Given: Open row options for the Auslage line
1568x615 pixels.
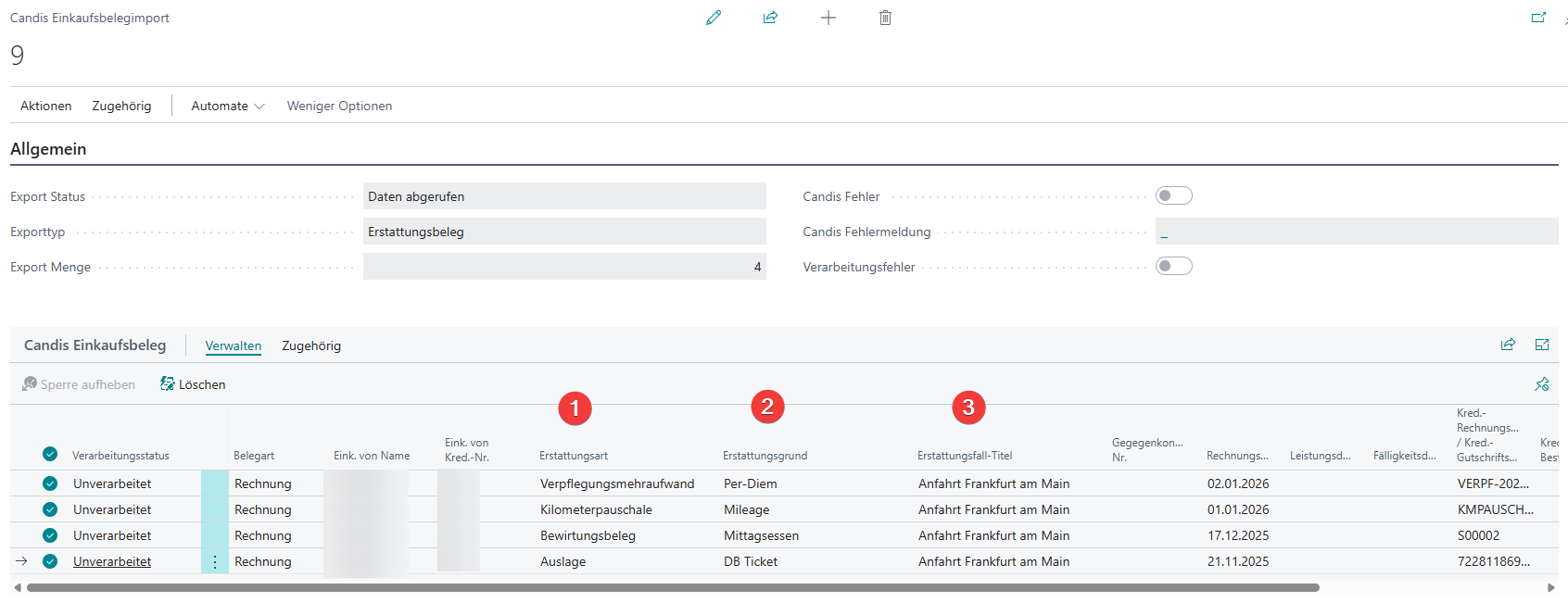Looking at the screenshot, I should 215,561.
